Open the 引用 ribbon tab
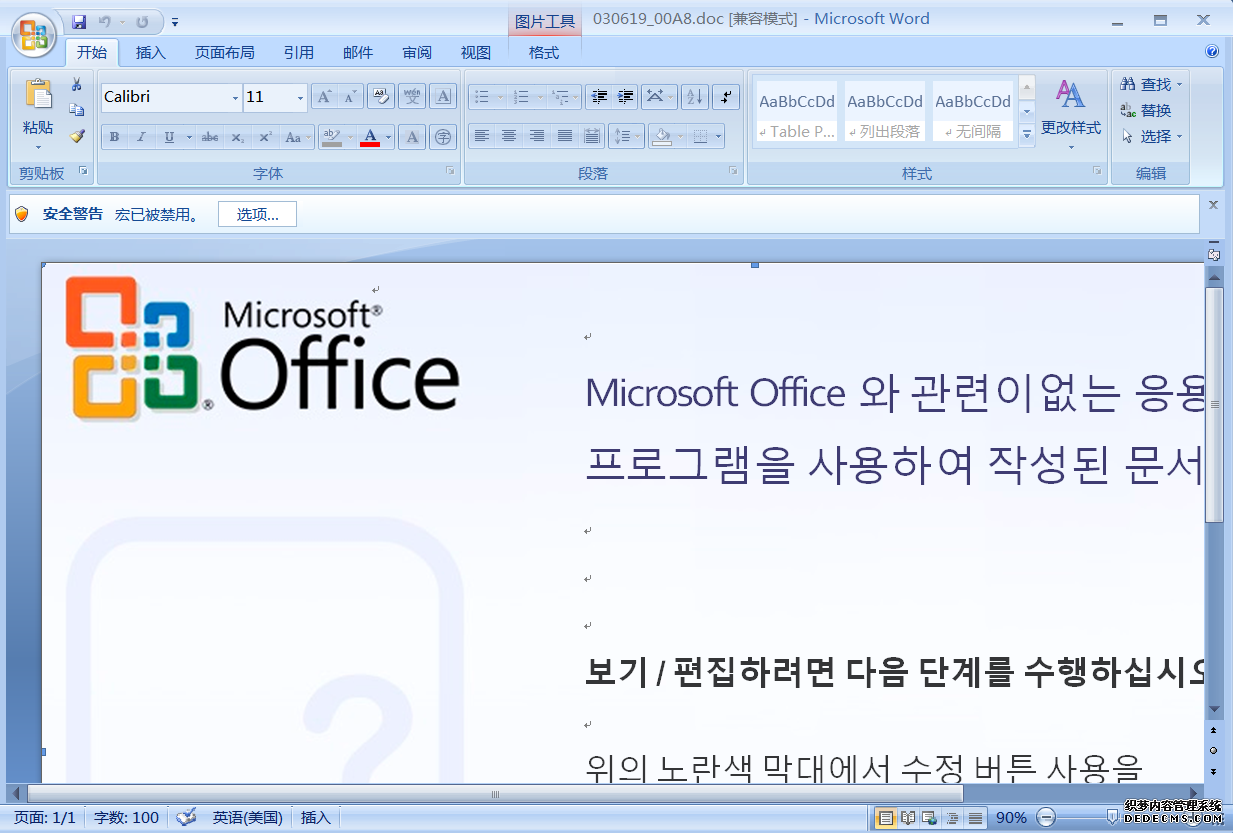The width and height of the screenshot is (1233, 833). click(298, 52)
